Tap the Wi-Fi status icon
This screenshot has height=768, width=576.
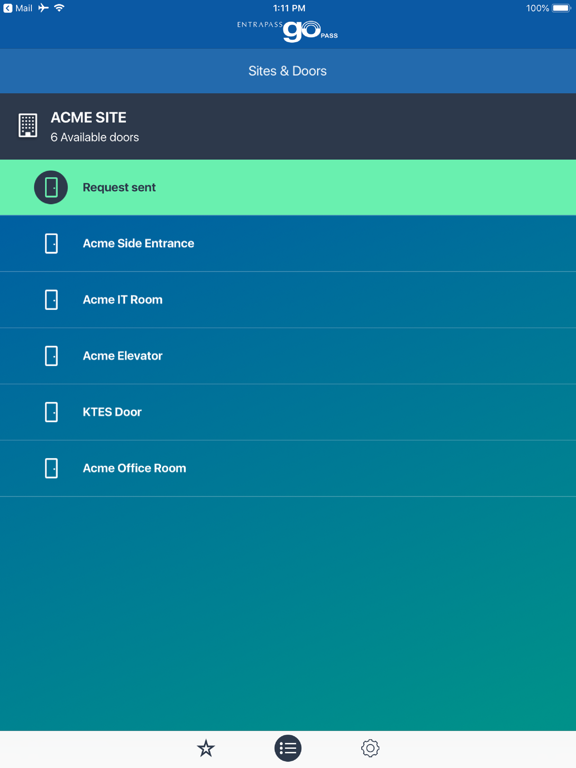pos(59,8)
